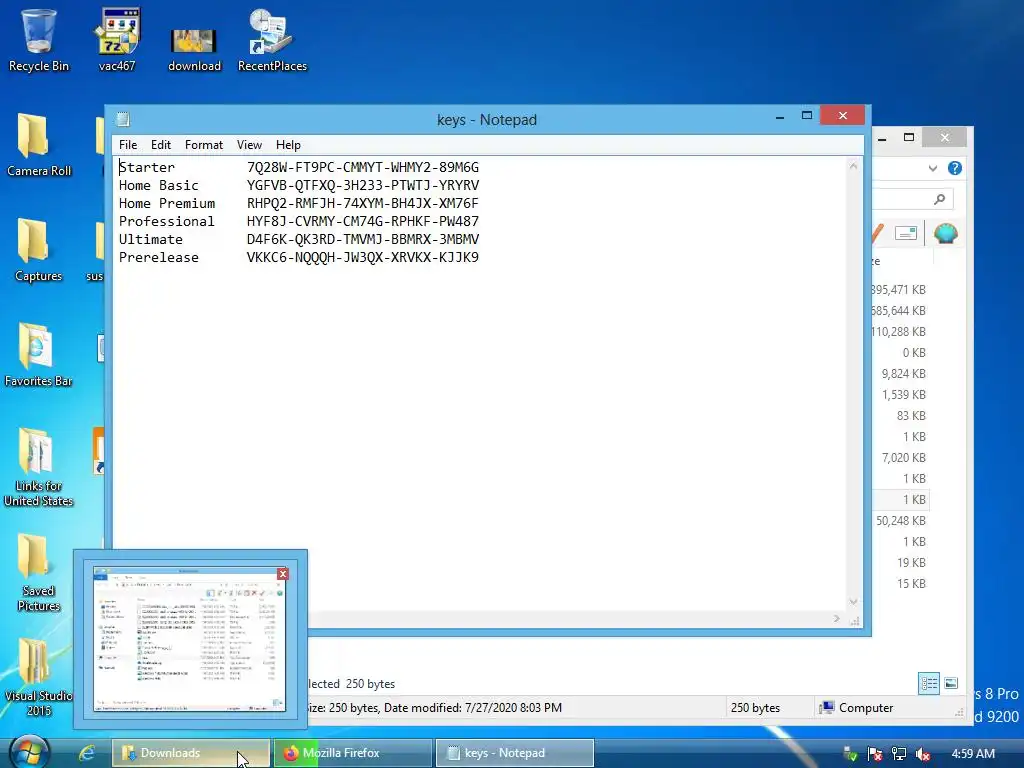Click the network tray icon

899,754
